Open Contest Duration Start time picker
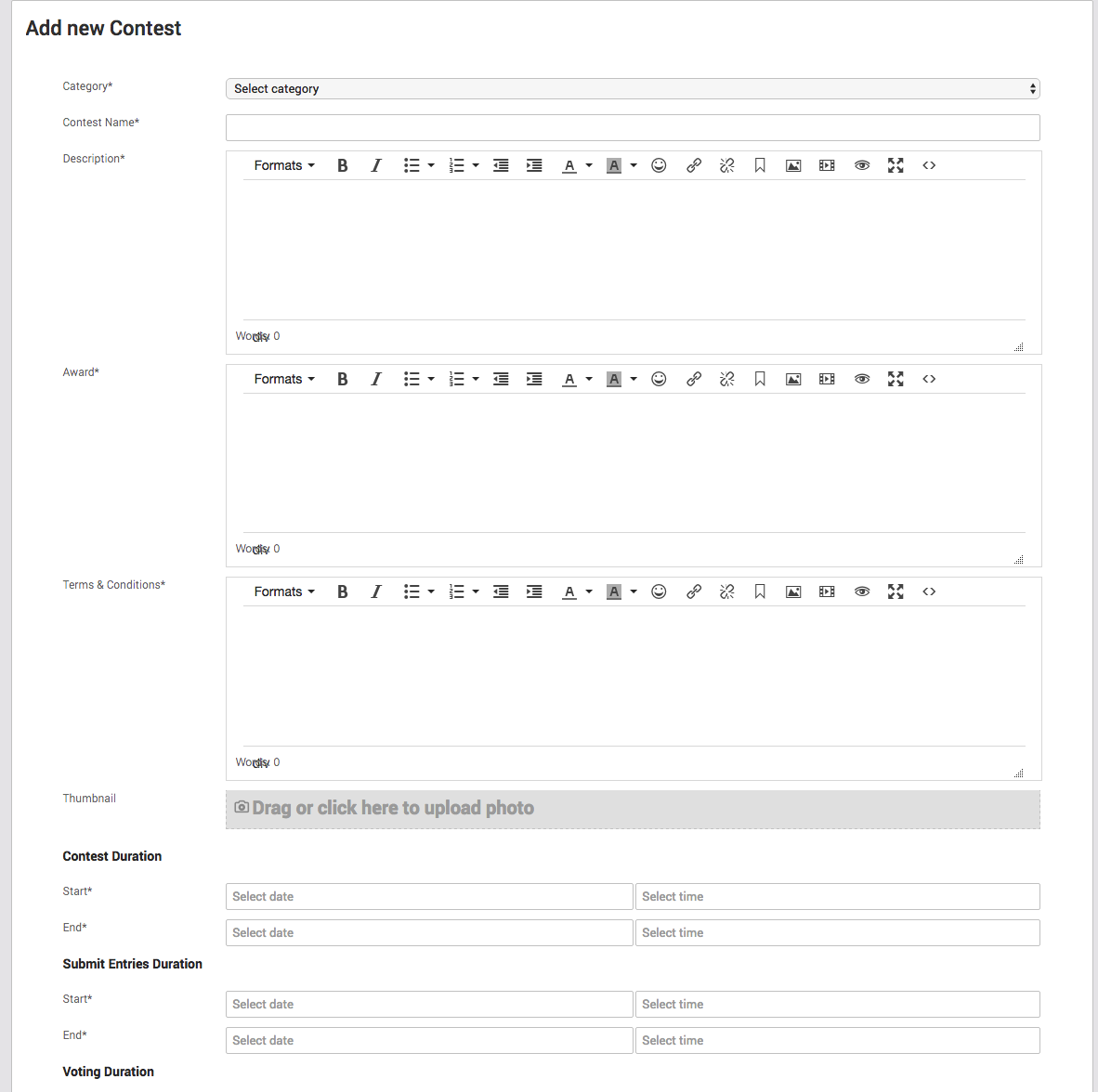The image size is (1098, 1092). click(838, 897)
